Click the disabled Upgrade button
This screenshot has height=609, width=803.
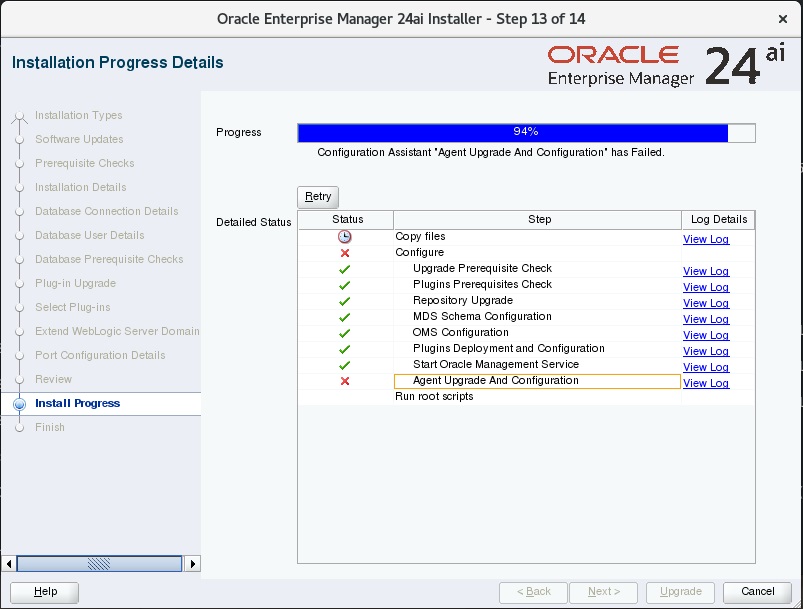[x=681, y=592]
